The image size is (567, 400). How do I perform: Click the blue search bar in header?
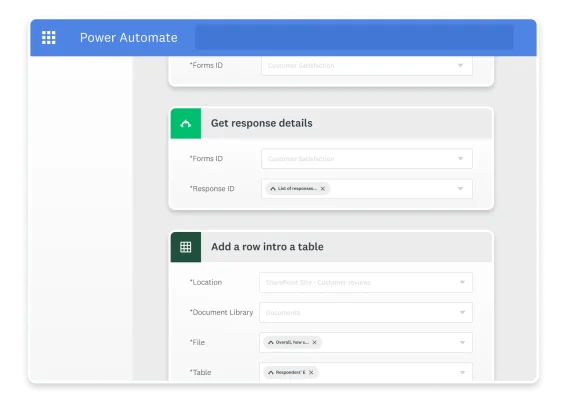click(354, 37)
